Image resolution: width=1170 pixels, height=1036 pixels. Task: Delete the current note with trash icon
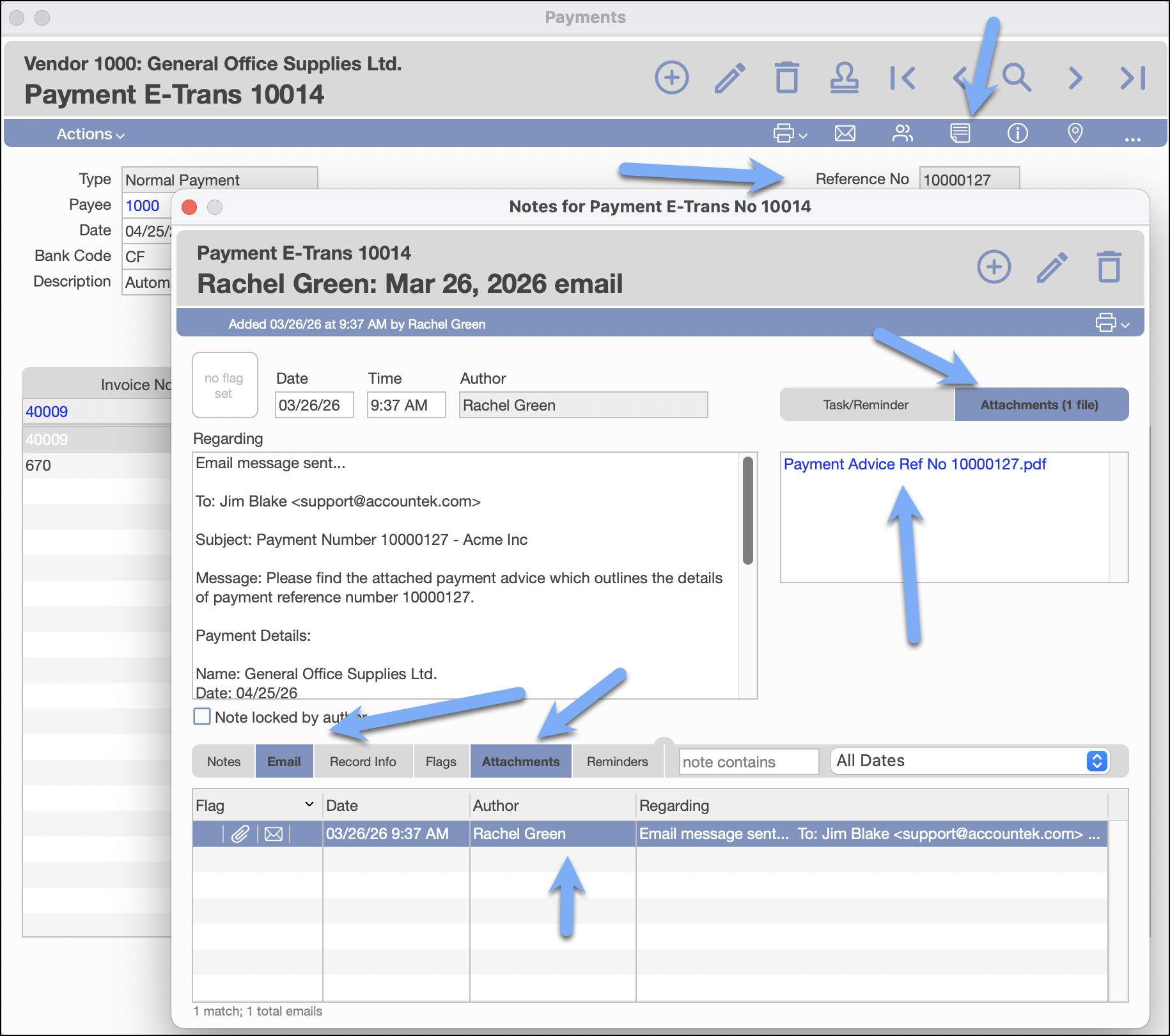point(1109,267)
